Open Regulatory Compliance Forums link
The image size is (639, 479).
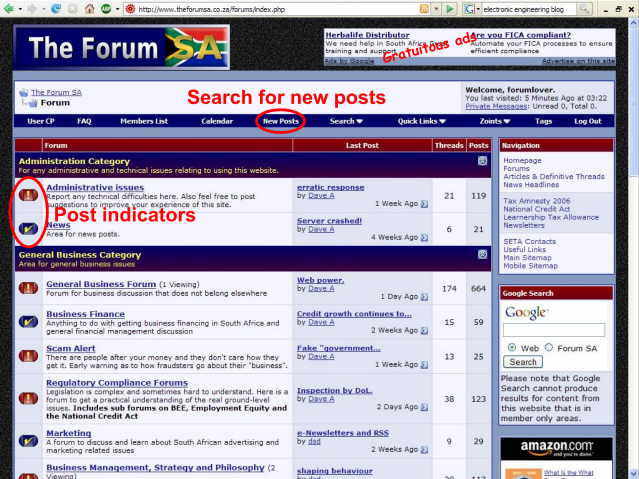(117, 383)
